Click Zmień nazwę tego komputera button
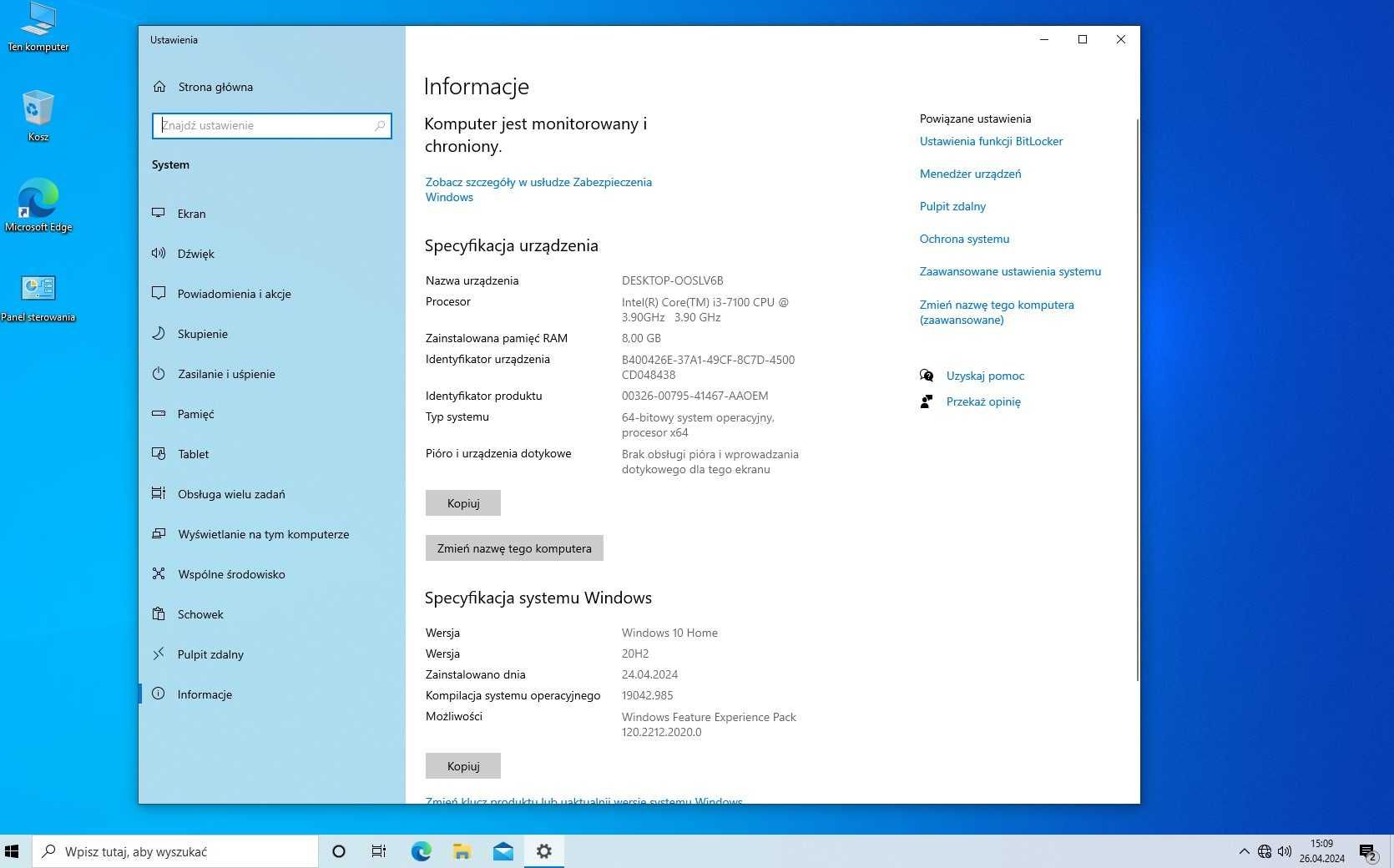Viewport: 1394px width, 868px height. point(514,548)
